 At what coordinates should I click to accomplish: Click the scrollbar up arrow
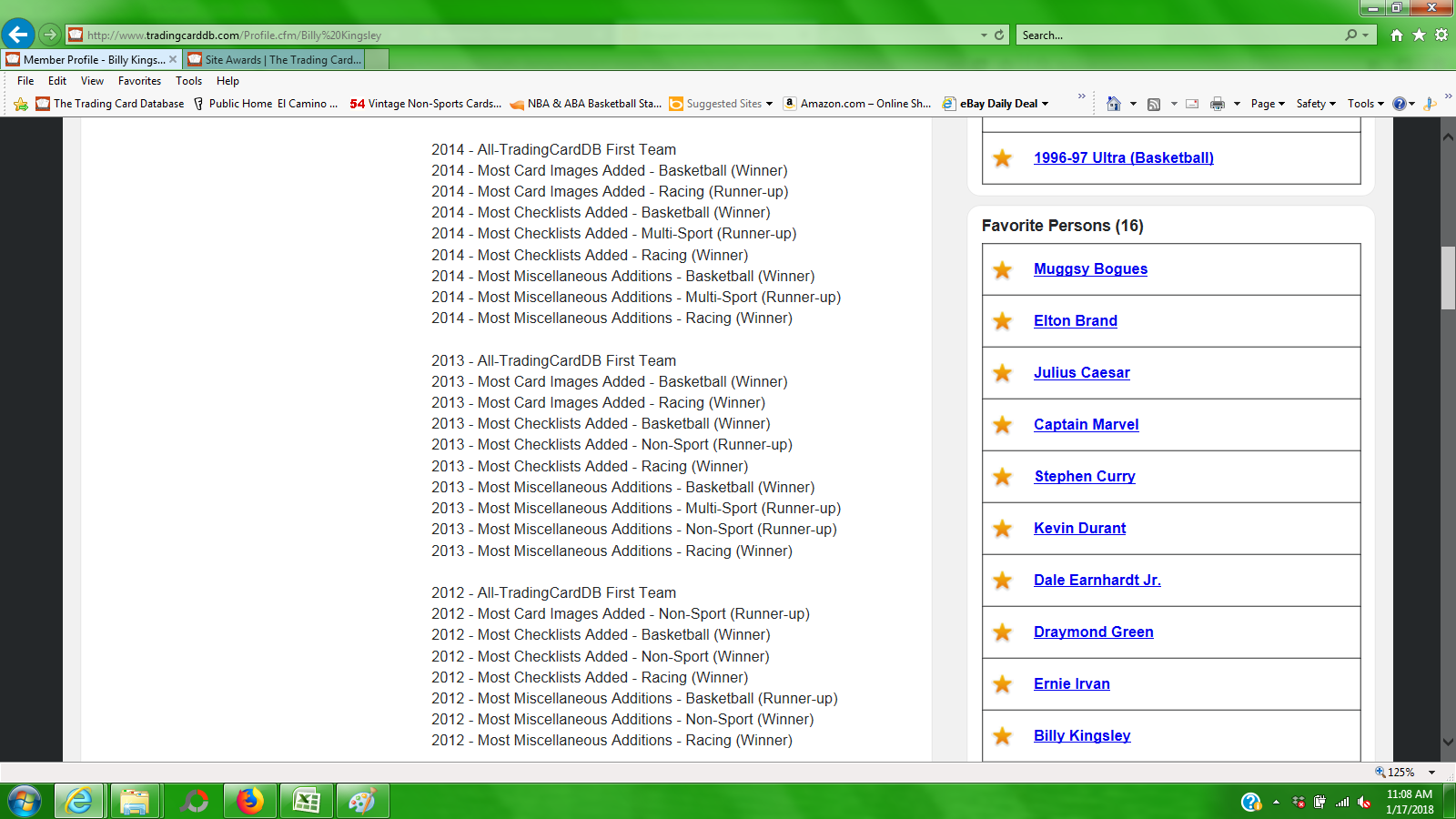pyautogui.click(x=1448, y=136)
